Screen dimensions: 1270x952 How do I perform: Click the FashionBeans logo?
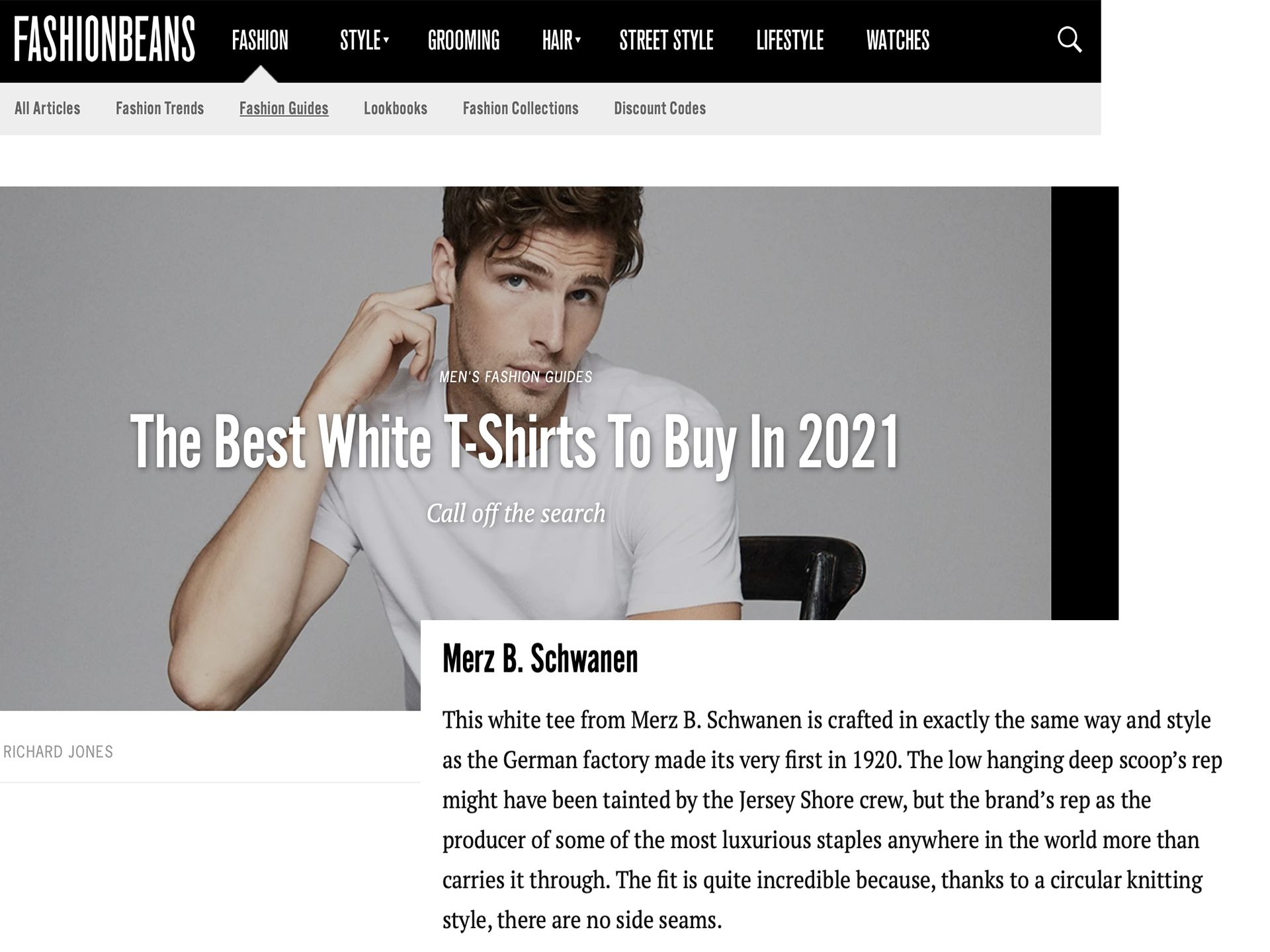[105, 40]
